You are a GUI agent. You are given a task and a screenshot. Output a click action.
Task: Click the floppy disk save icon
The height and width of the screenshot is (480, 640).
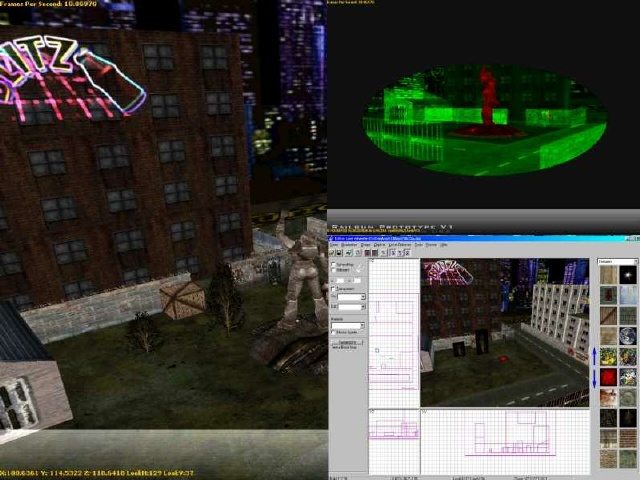point(339,253)
